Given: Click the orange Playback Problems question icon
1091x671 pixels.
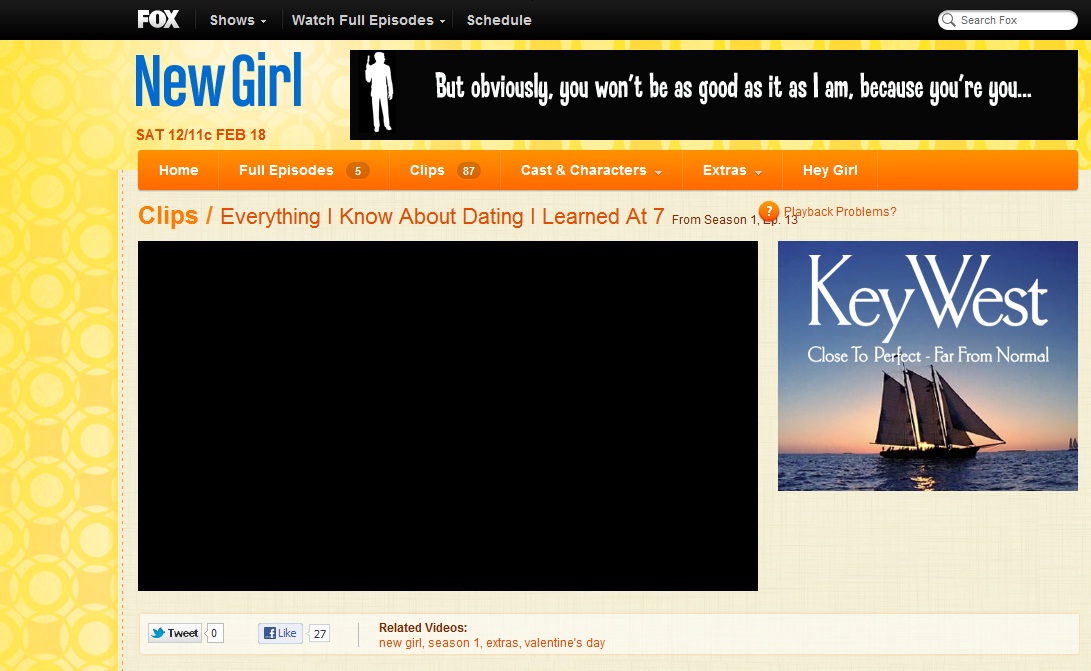Looking at the screenshot, I should click(768, 211).
